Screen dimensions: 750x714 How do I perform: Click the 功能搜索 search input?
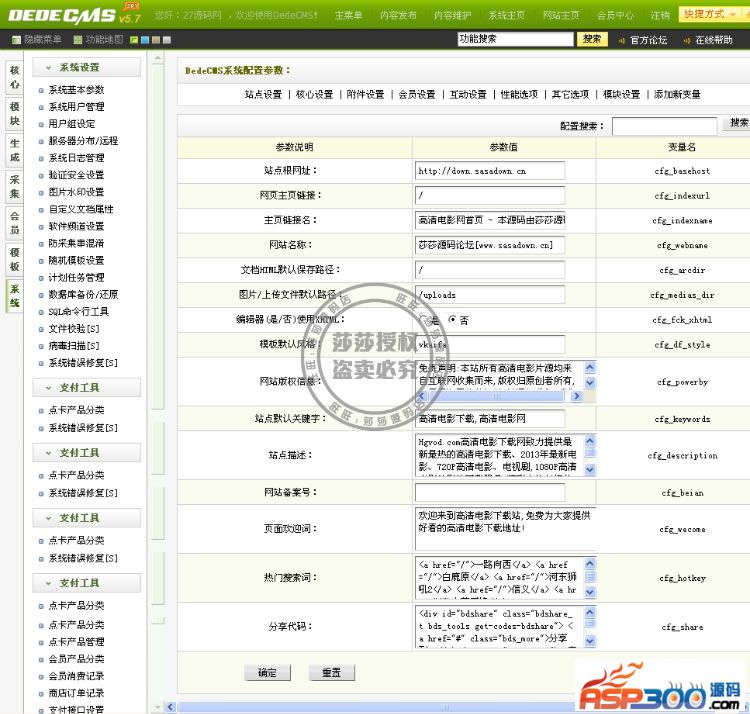pos(515,39)
